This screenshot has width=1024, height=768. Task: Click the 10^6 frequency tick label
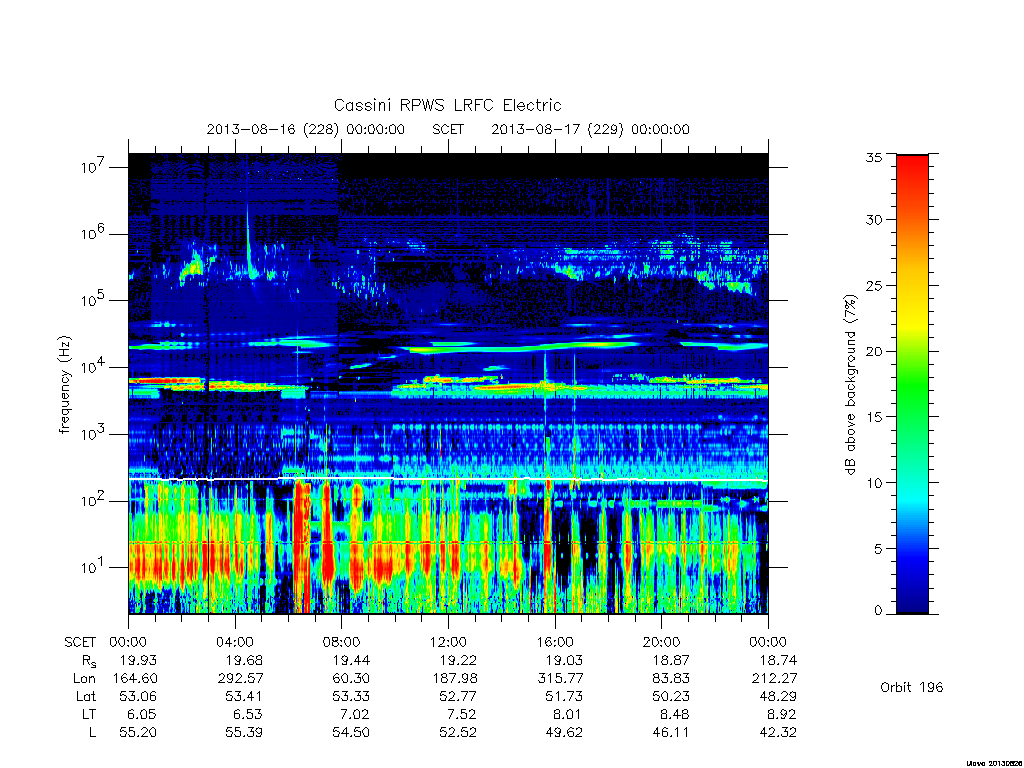click(x=95, y=233)
